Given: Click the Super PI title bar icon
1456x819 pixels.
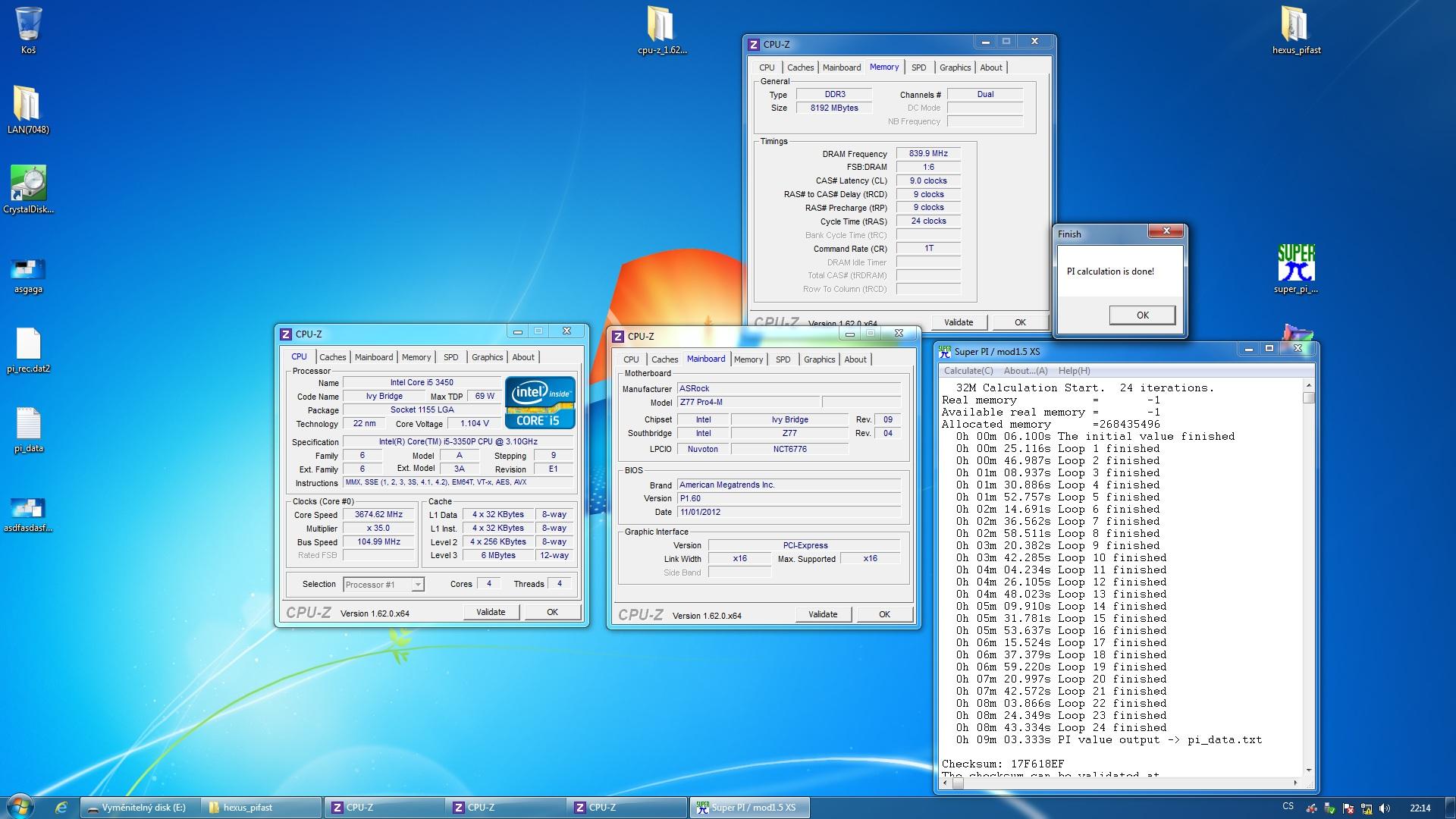Looking at the screenshot, I should [x=945, y=351].
